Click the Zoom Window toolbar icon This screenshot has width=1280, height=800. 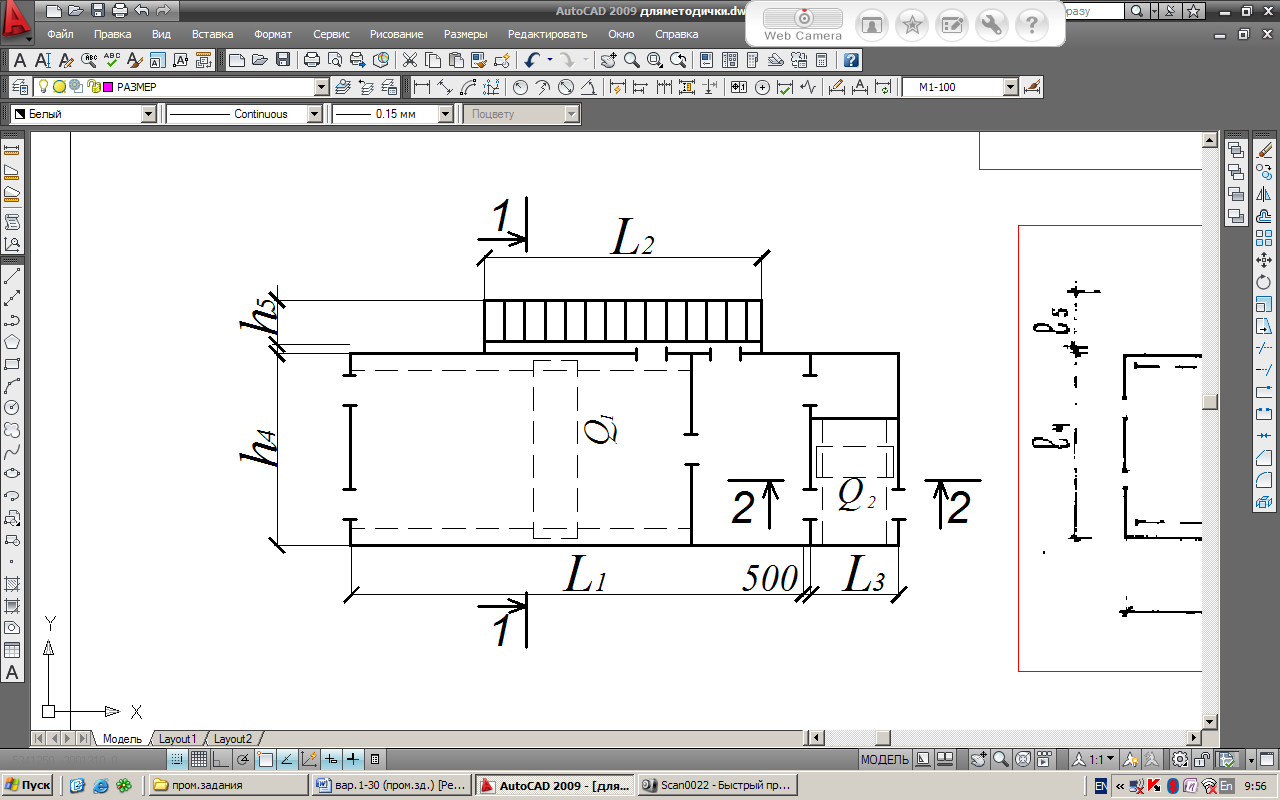[x=655, y=60]
